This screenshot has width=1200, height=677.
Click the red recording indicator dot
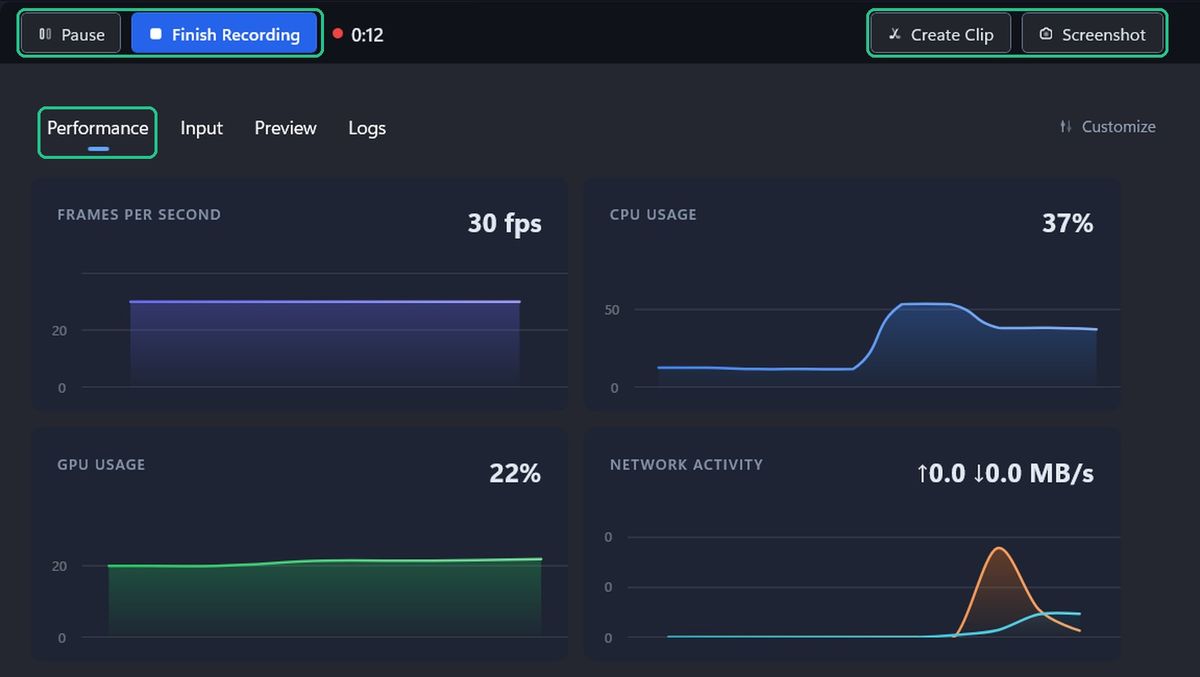click(x=338, y=33)
